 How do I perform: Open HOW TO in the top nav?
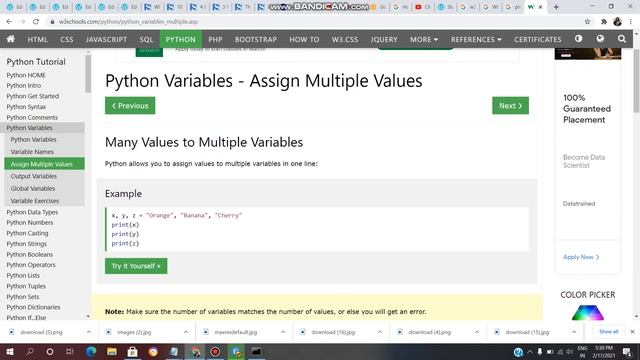304,39
